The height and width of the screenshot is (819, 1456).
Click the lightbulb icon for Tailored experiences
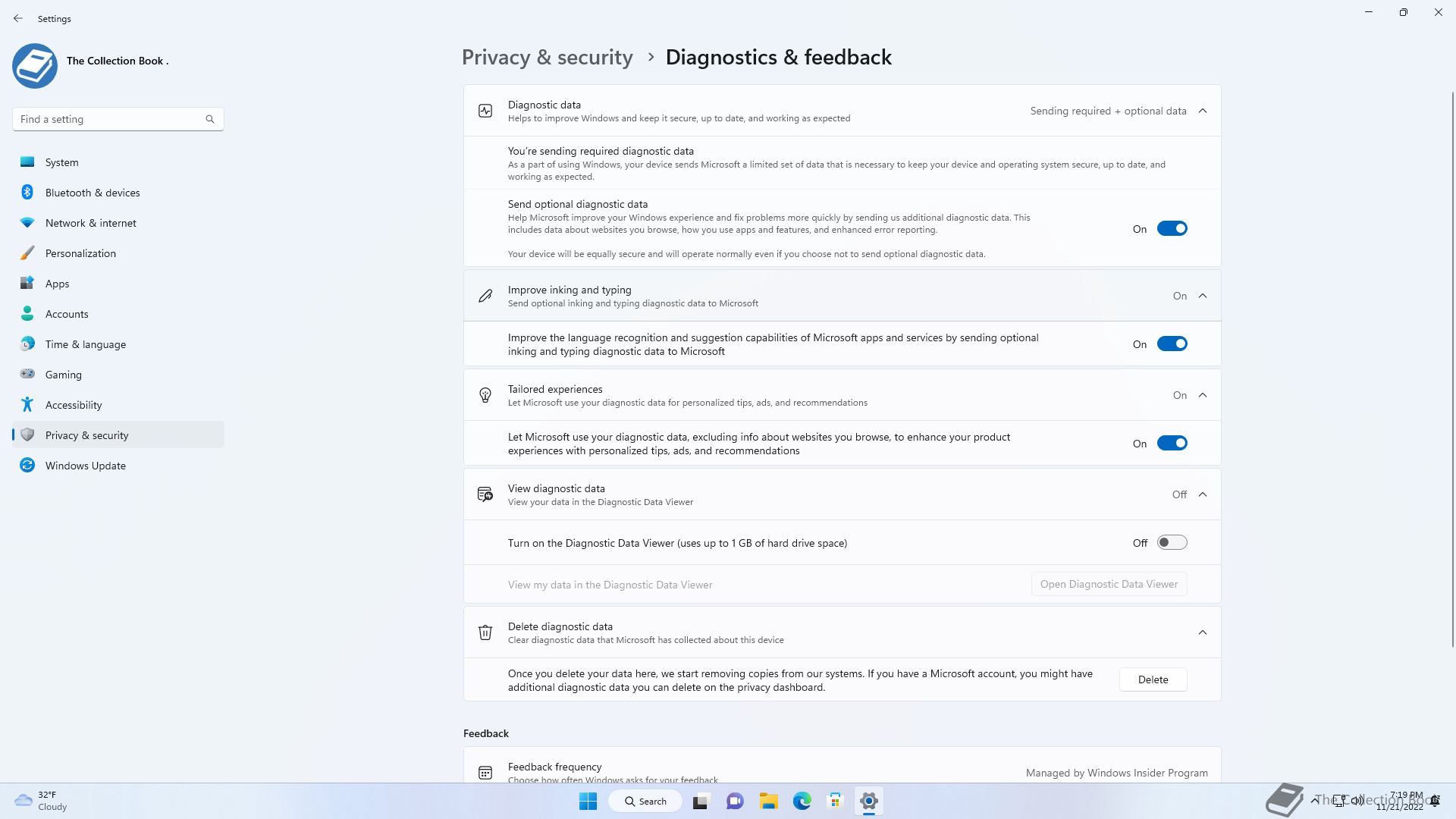point(485,395)
